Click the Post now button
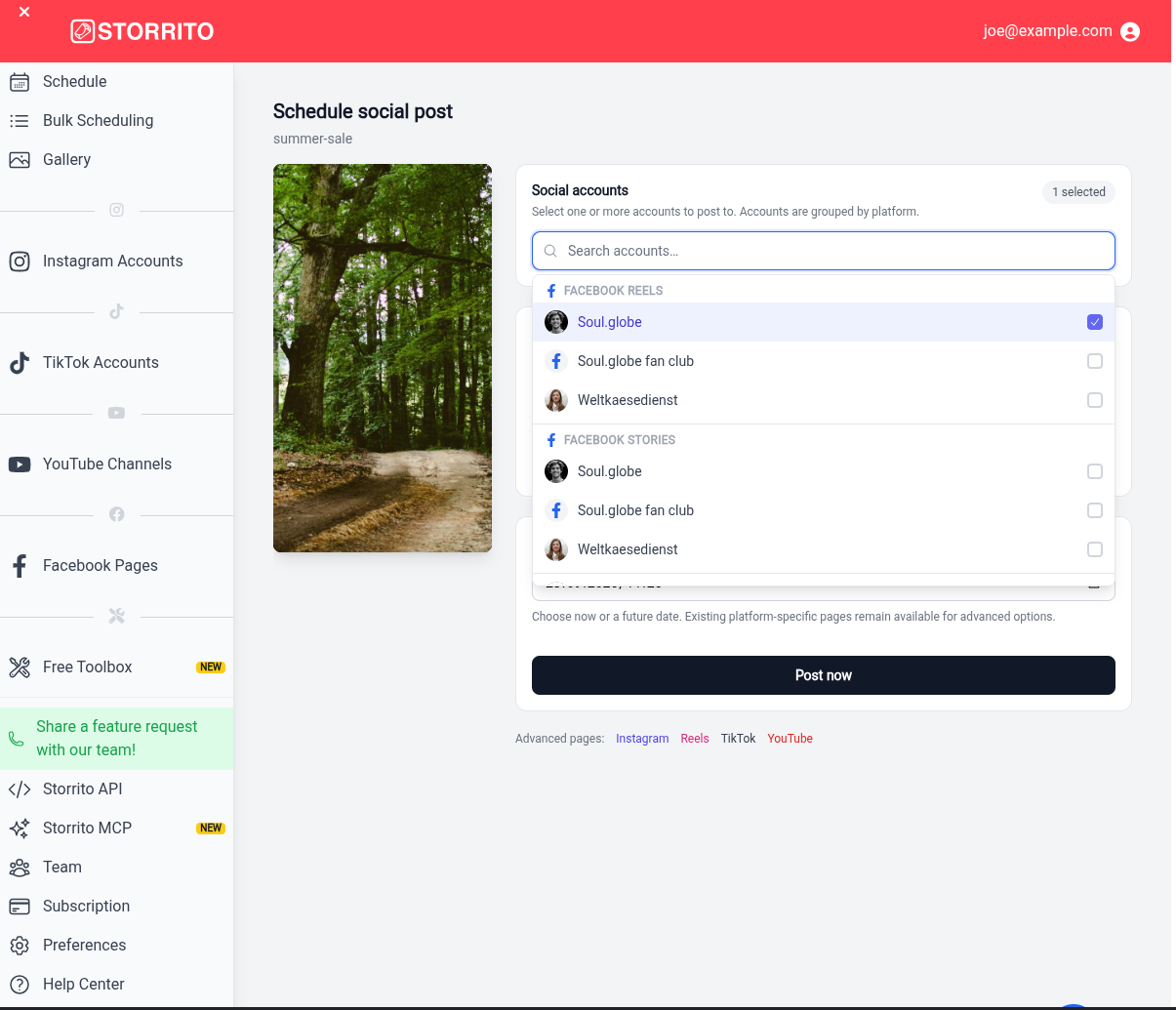1176x1010 pixels. 824,675
